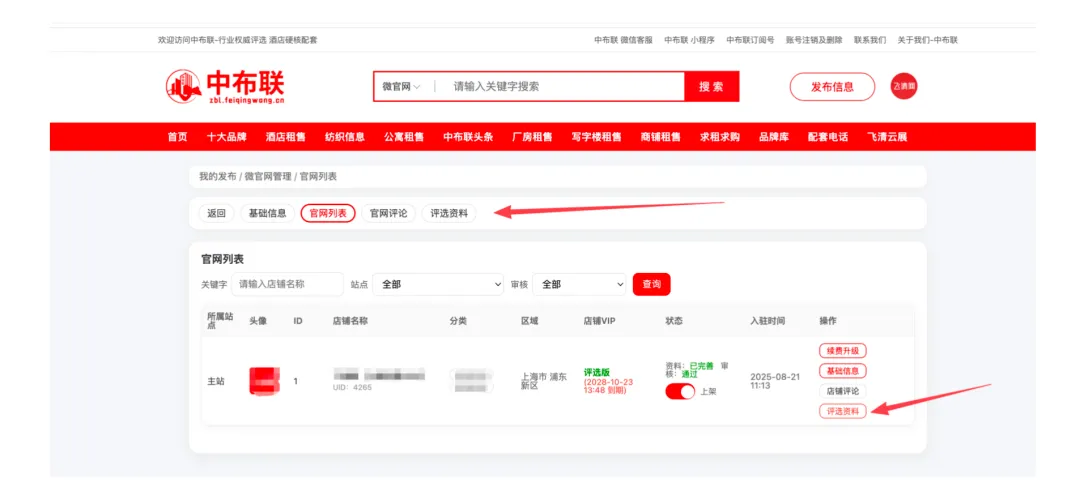
Task: Open the 评选资料 tab
Action: pyautogui.click(x=449, y=213)
